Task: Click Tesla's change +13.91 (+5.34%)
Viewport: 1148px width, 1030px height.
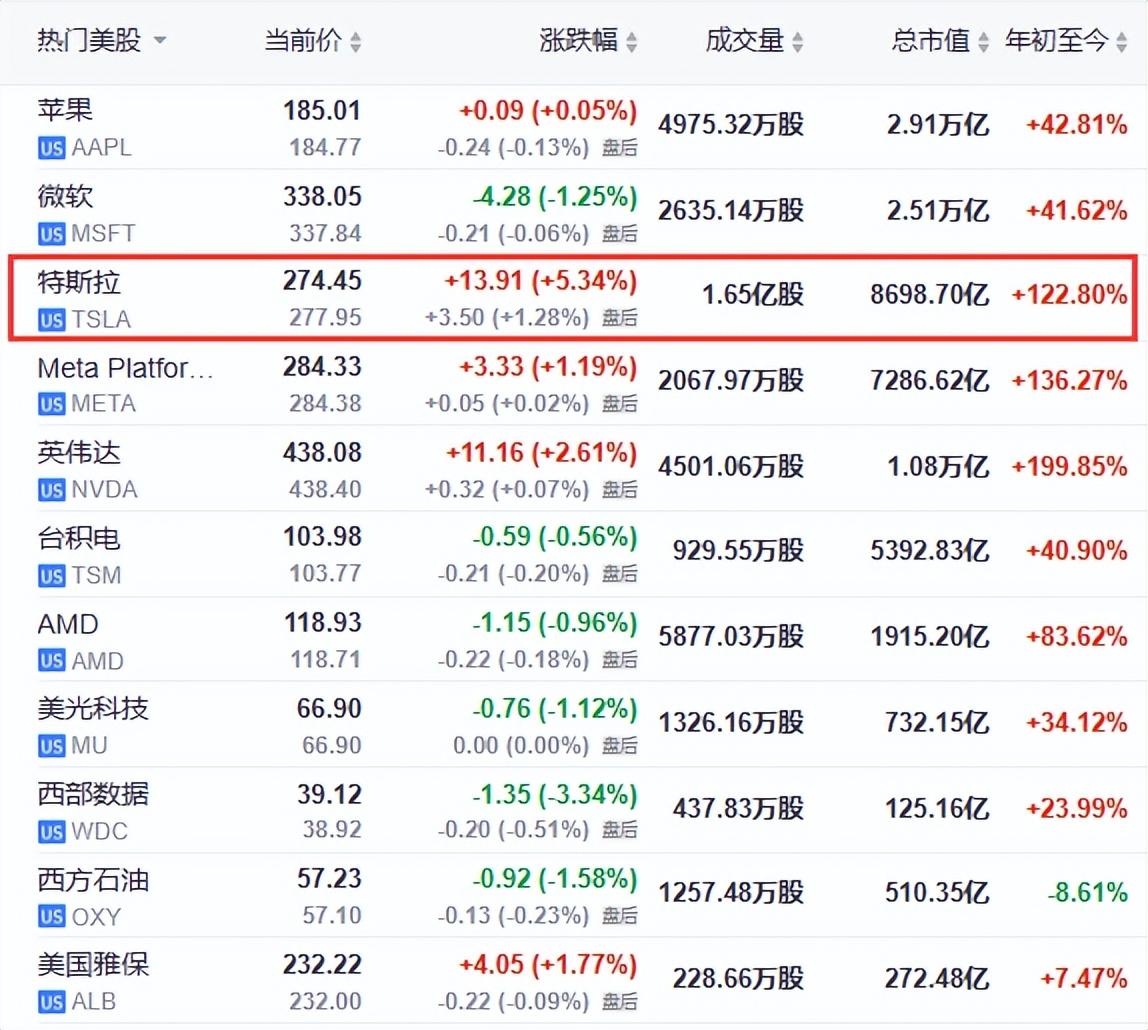Action: point(540,281)
